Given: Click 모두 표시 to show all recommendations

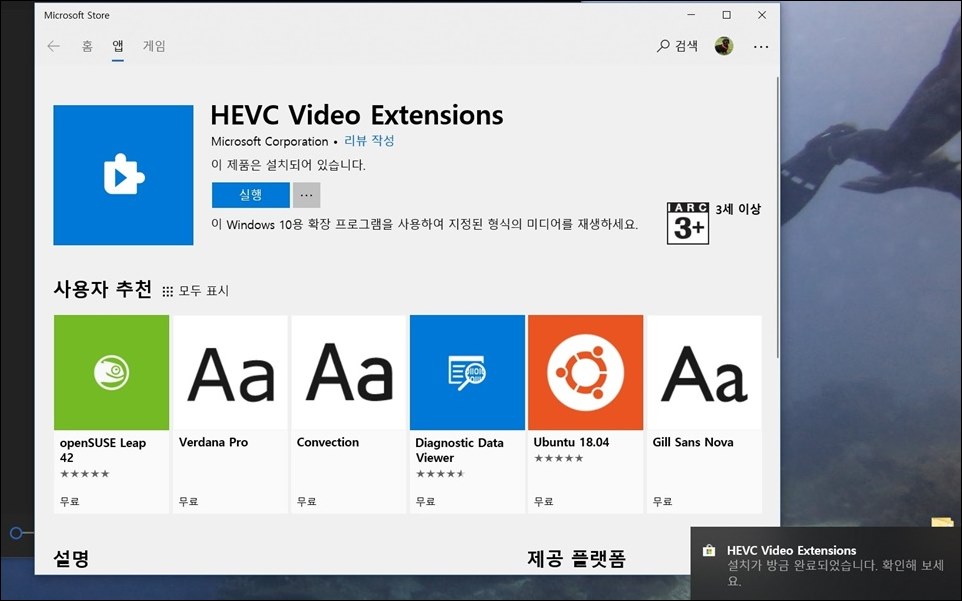Looking at the screenshot, I should pos(196,291).
